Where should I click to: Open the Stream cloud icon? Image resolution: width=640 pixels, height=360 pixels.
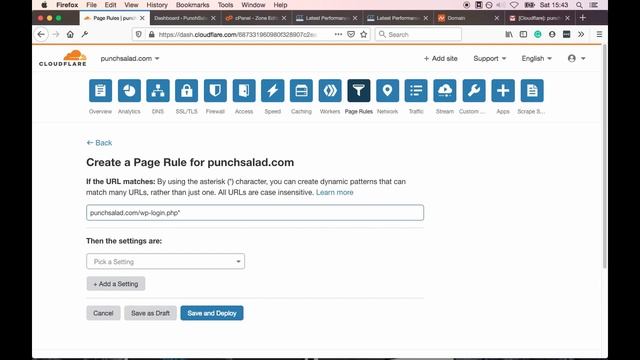click(x=445, y=91)
